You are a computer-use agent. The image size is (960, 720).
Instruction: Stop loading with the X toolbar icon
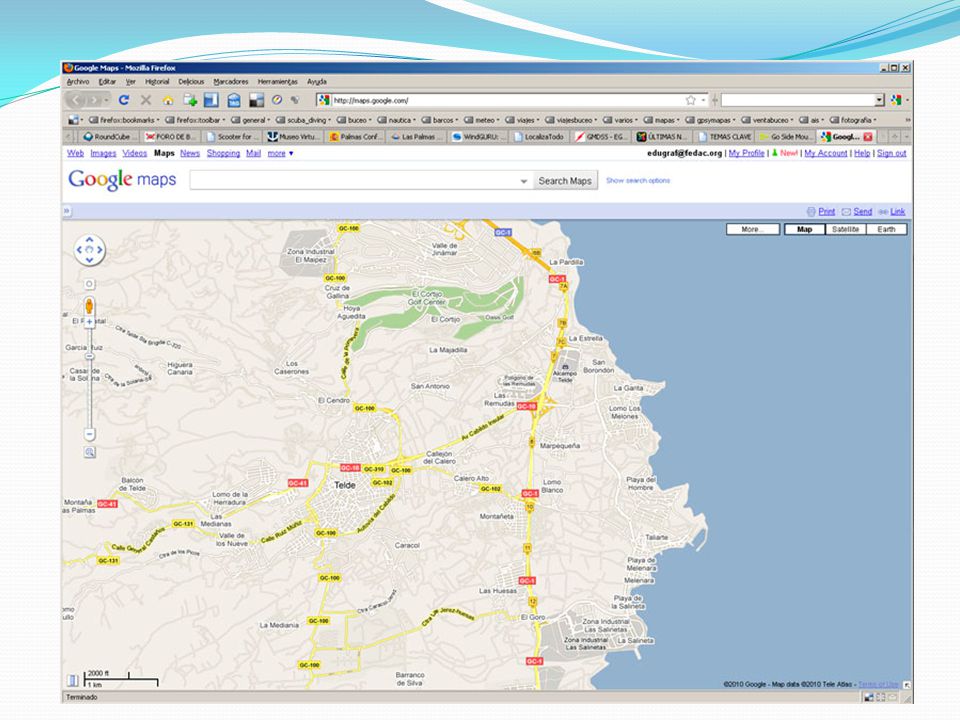(x=146, y=100)
